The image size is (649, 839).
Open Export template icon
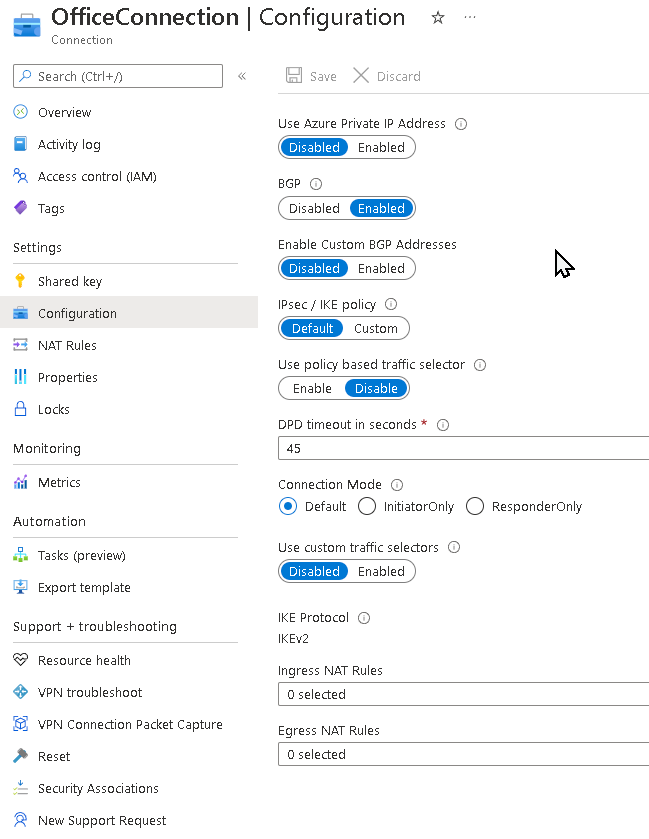click(20, 587)
